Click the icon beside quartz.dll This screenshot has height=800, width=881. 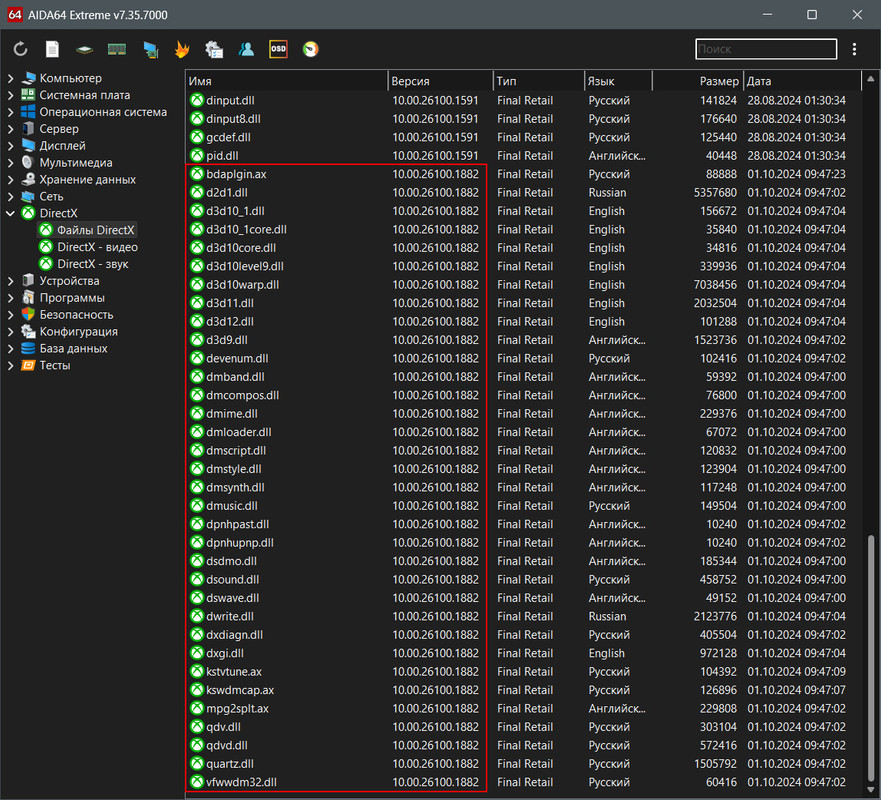tap(197, 763)
